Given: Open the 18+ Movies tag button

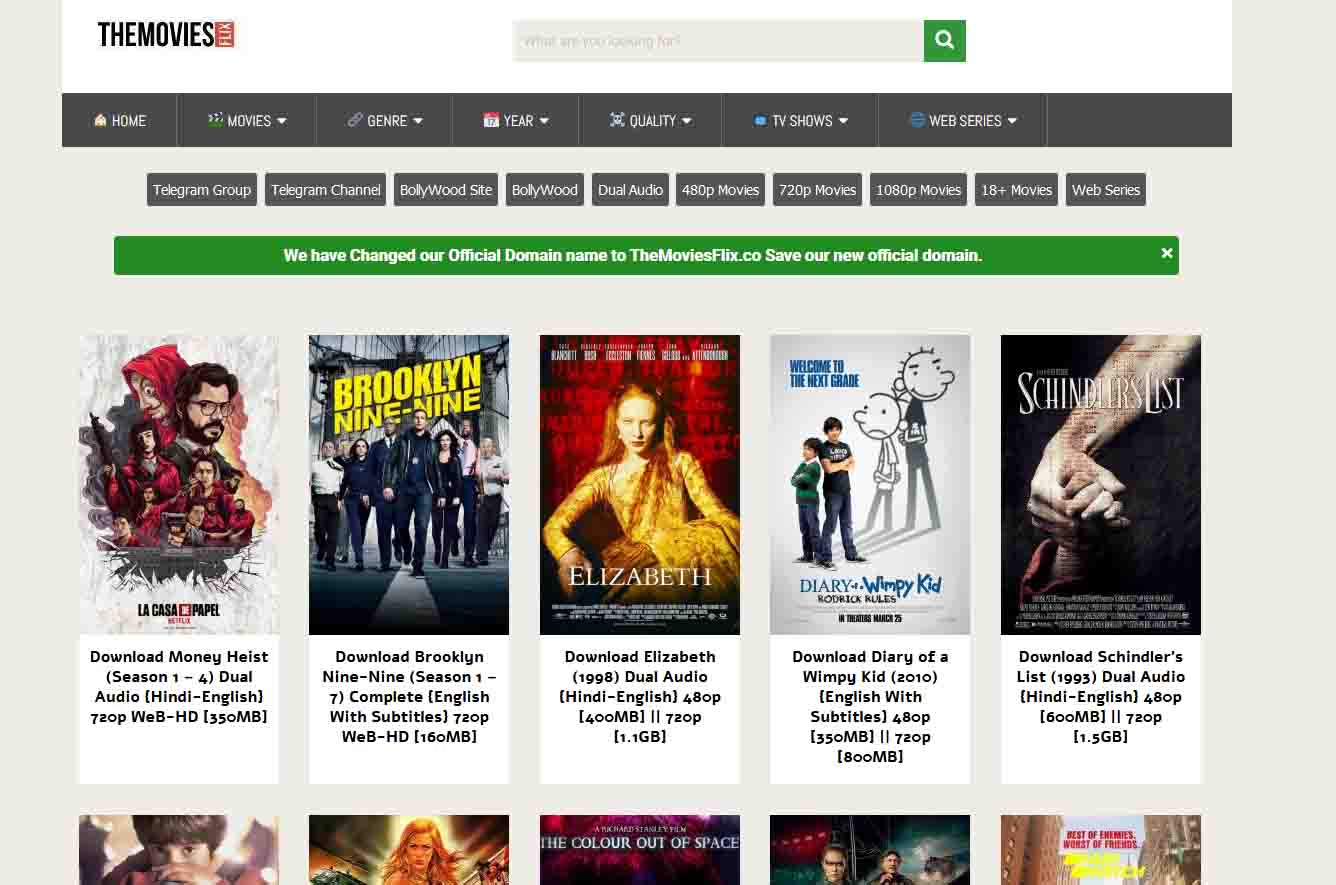Looking at the screenshot, I should click(x=1016, y=190).
